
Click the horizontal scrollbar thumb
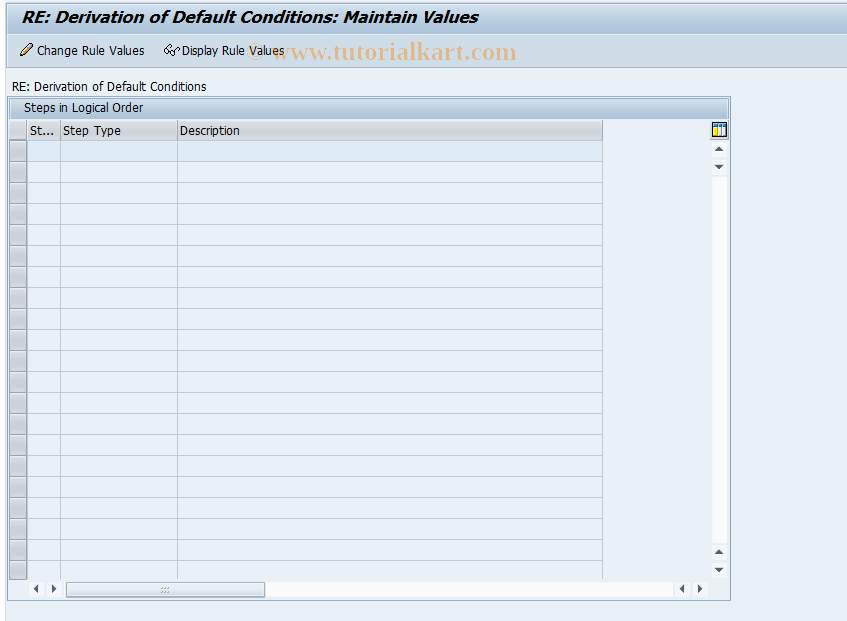165,590
